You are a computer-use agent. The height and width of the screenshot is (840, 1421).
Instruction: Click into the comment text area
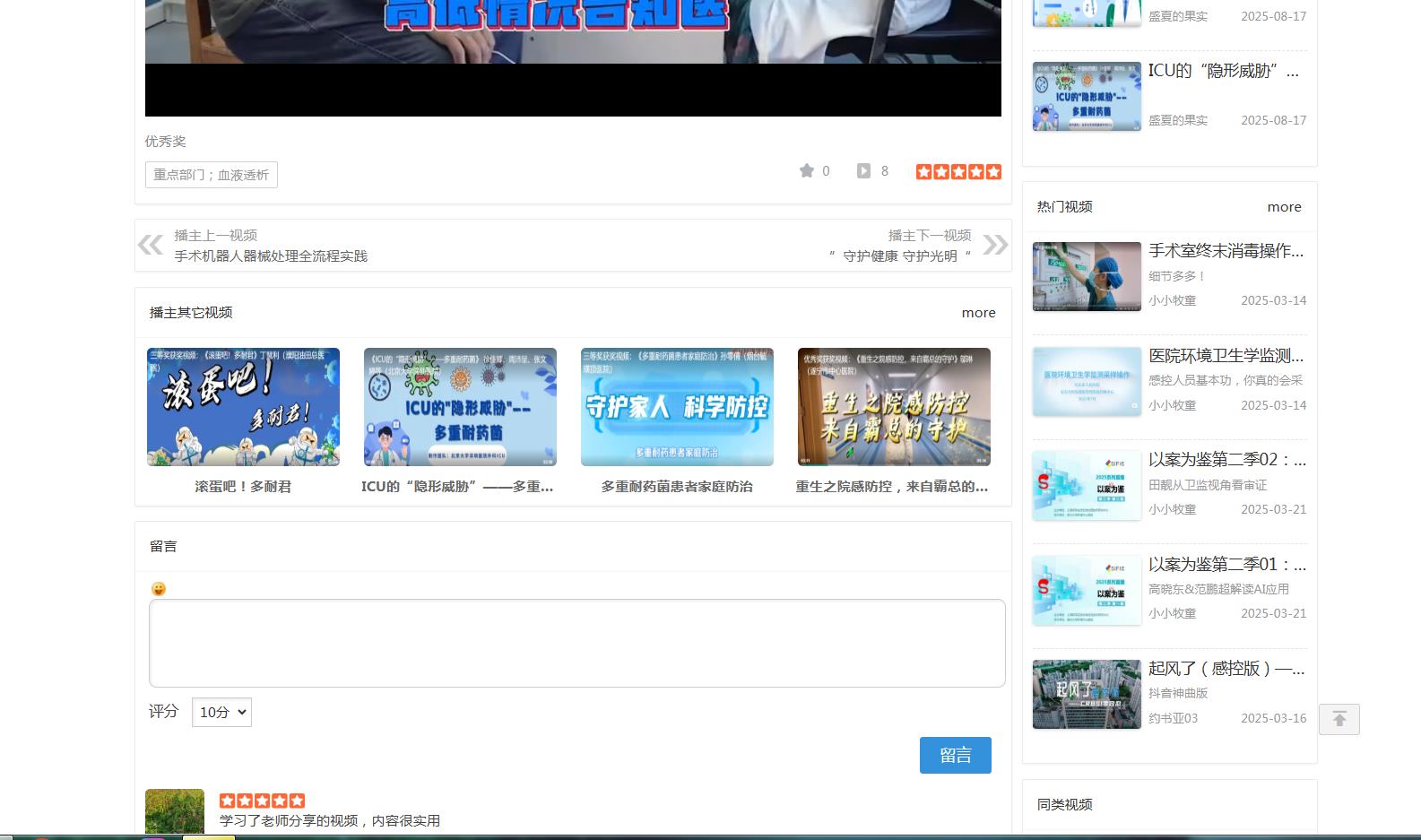pos(576,643)
